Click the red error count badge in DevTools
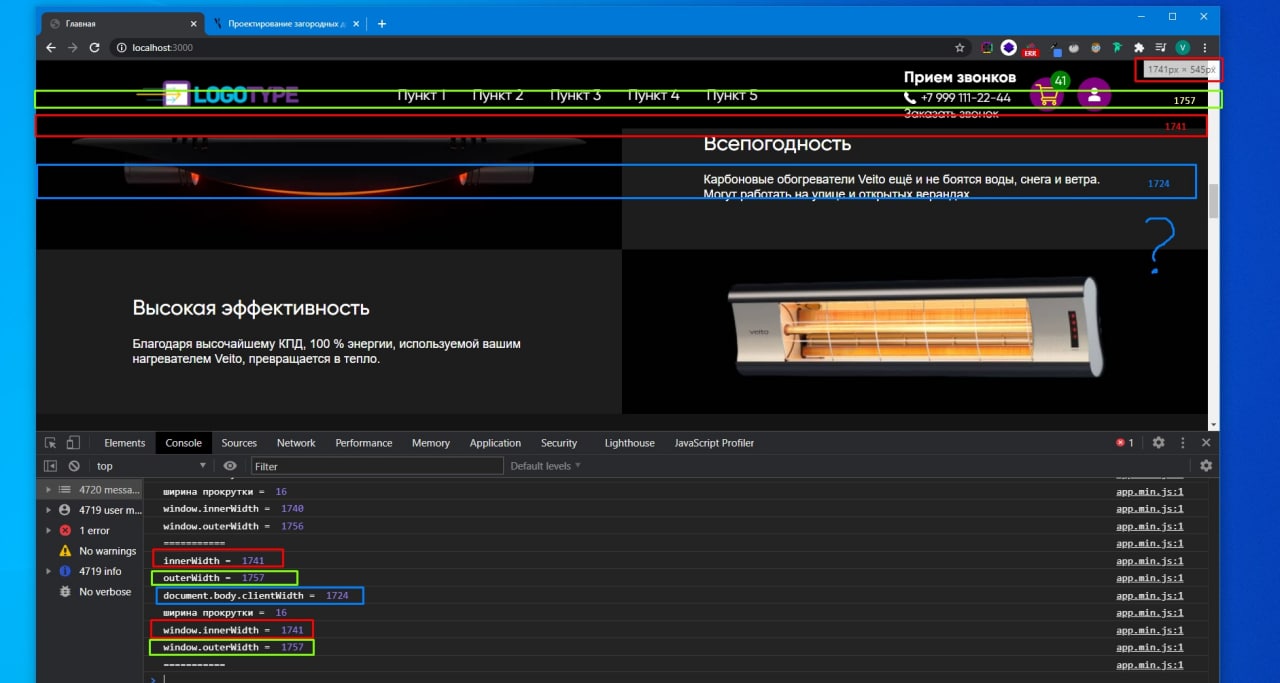 pyautogui.click(x=1125, y=443)
